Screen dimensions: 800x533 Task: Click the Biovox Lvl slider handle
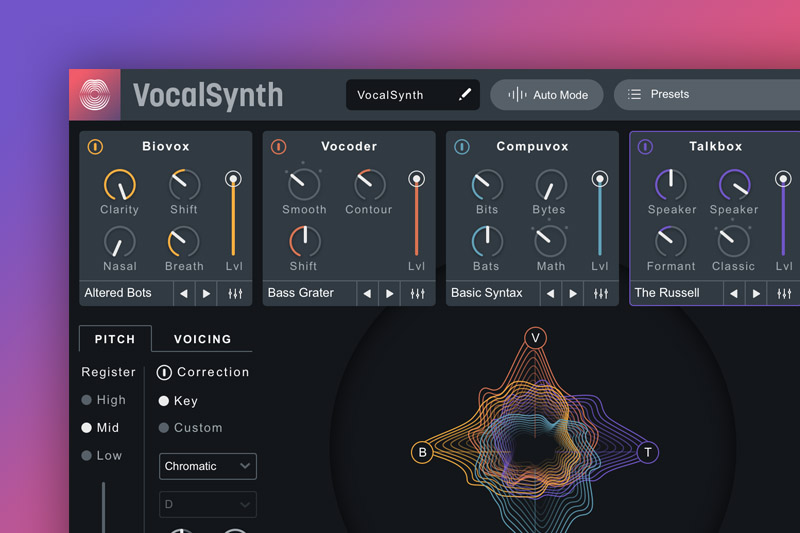[233, 179]
